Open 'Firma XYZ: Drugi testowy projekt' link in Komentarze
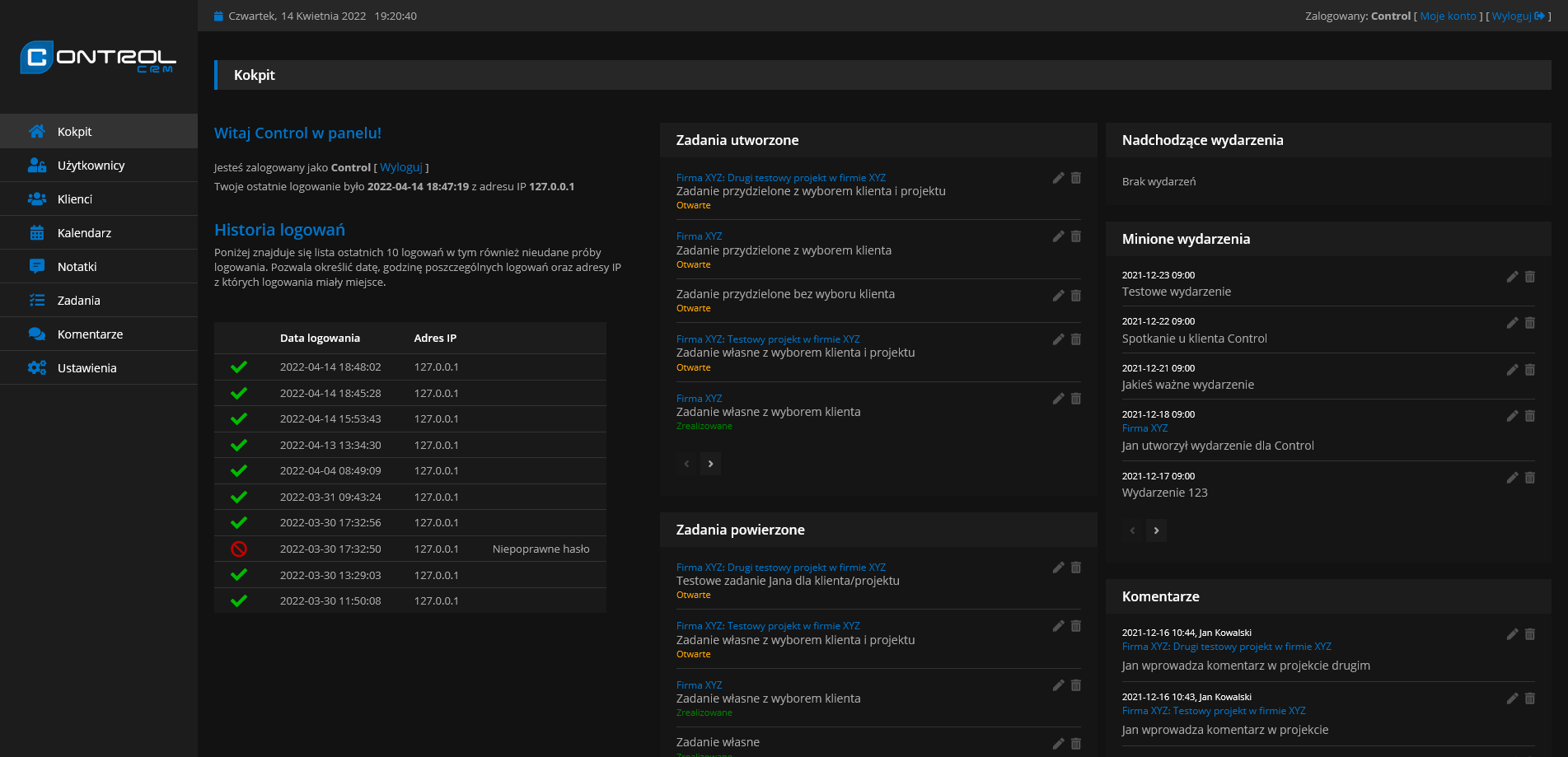 pyautogui.click(x=1226, y=647)
